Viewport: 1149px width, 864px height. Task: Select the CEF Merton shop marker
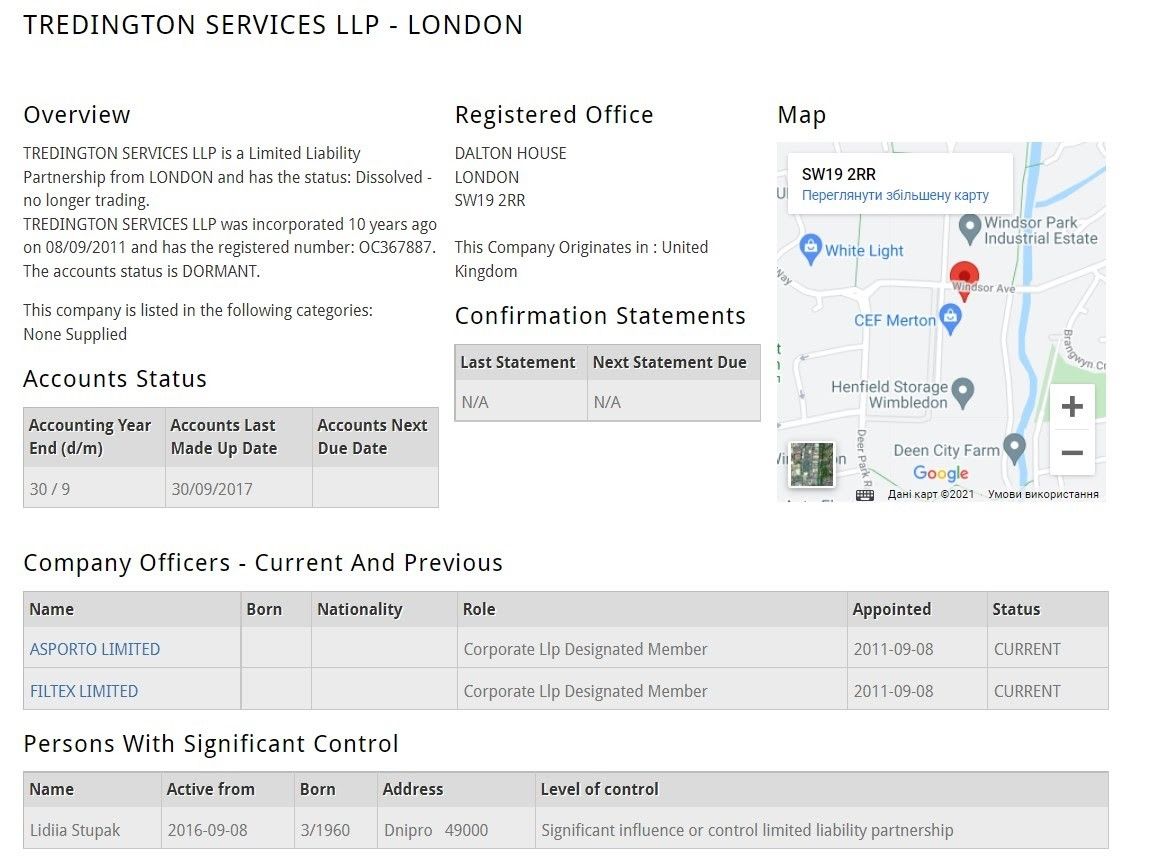(950, 319)
